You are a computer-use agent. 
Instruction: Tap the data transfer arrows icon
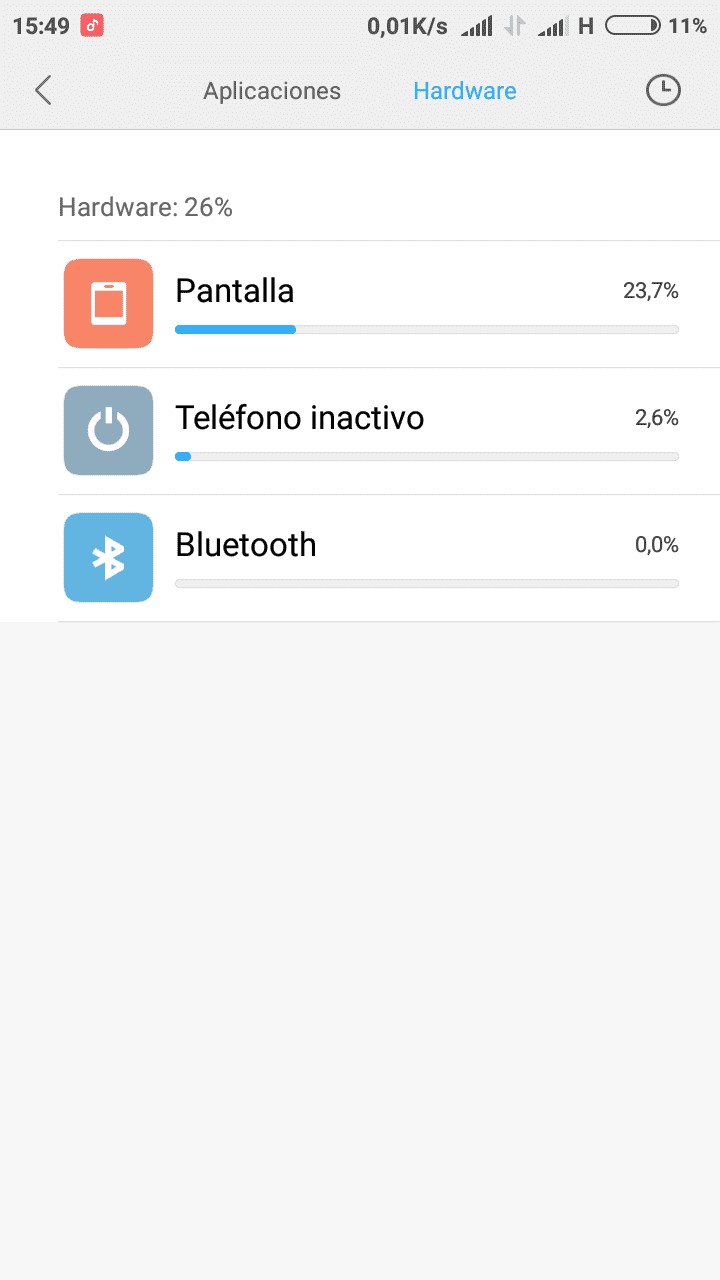(515, 27)
